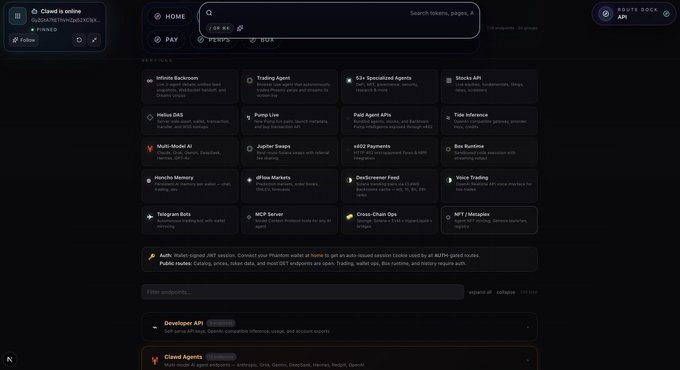Click the Route Dock API compass icon
Image resolution: width=680 pixels, height=370 pixels.
pos(605,14)
